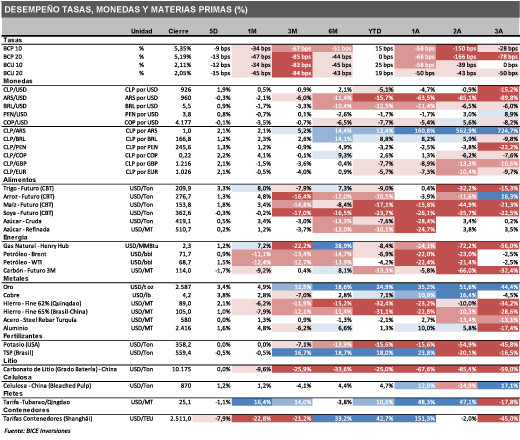The height and width of the screenshot is (440, 520).
Task: Click the Unidad column header
Action: 141,31
